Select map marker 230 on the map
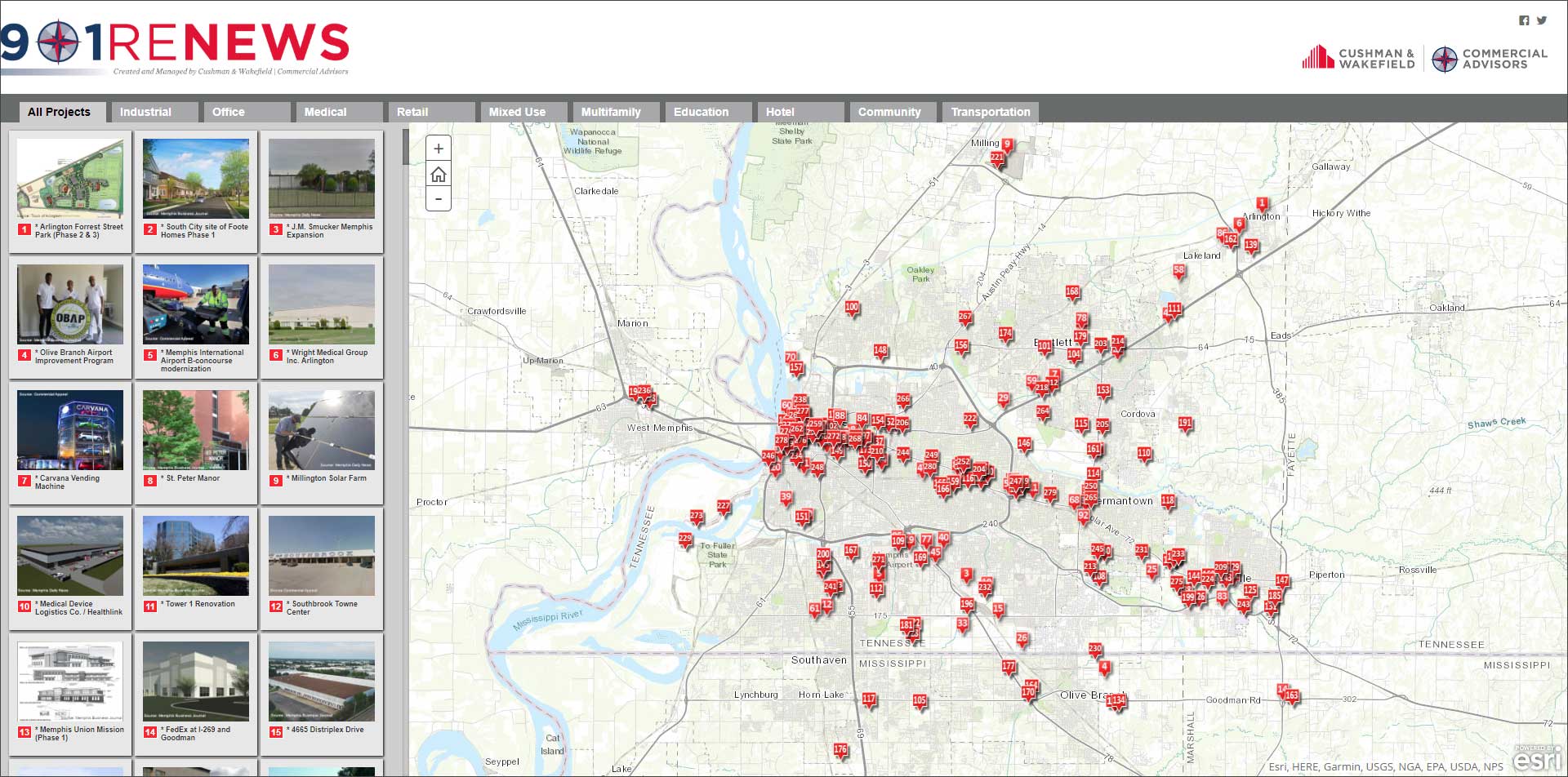 1095,650
